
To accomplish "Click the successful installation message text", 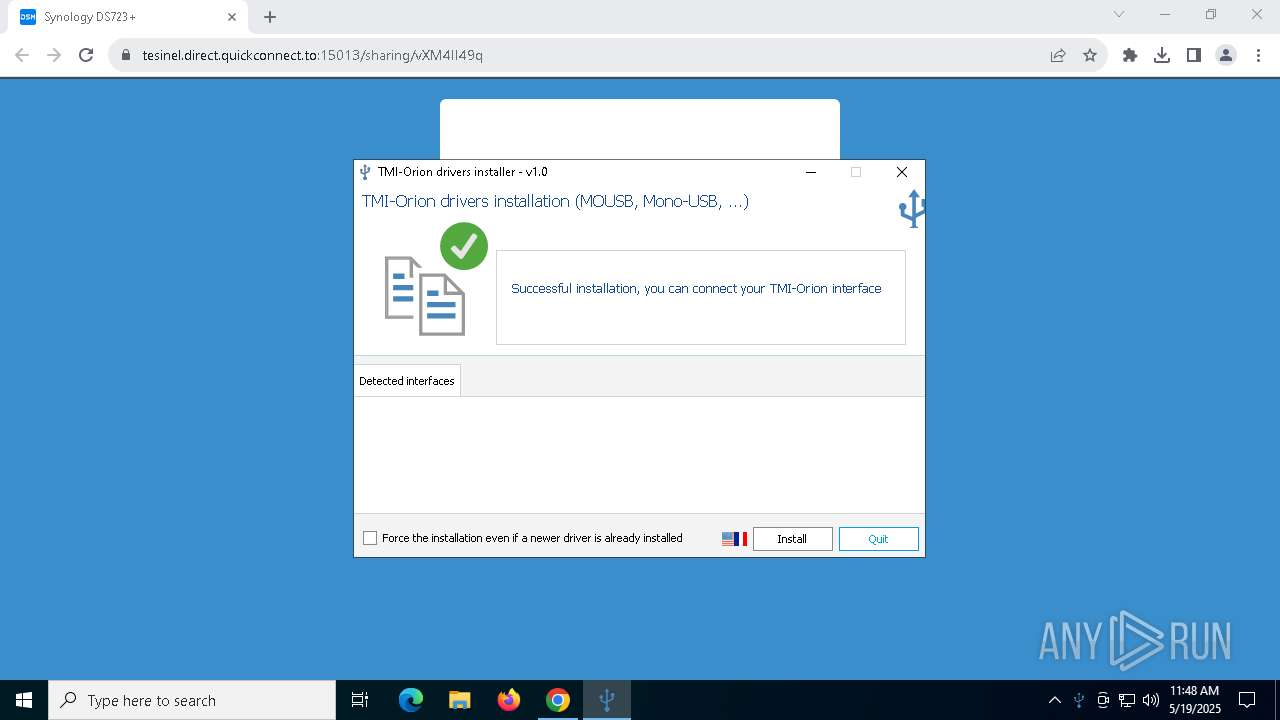I will (x=696, y=288).
